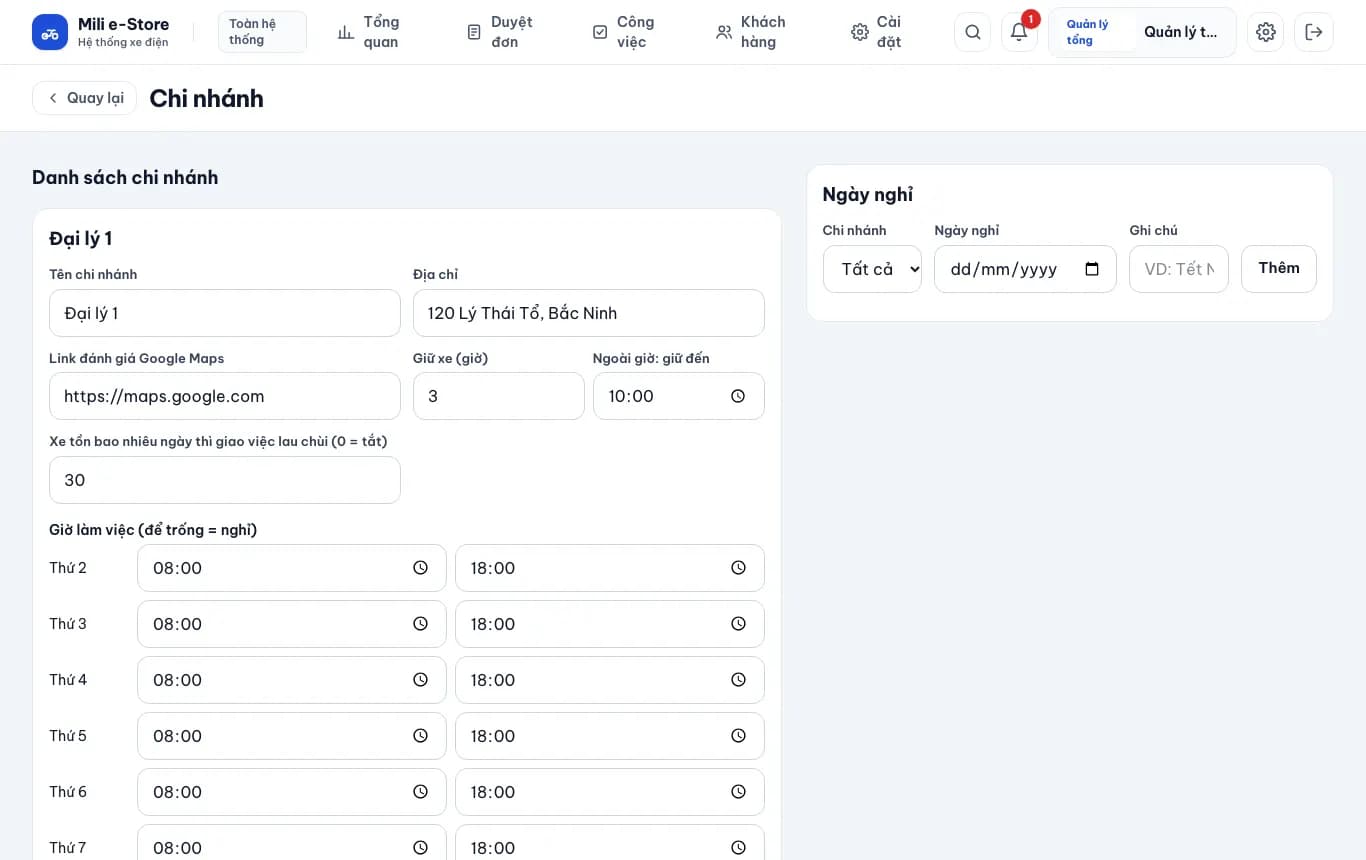Click the logout arrow icon

1314,32
